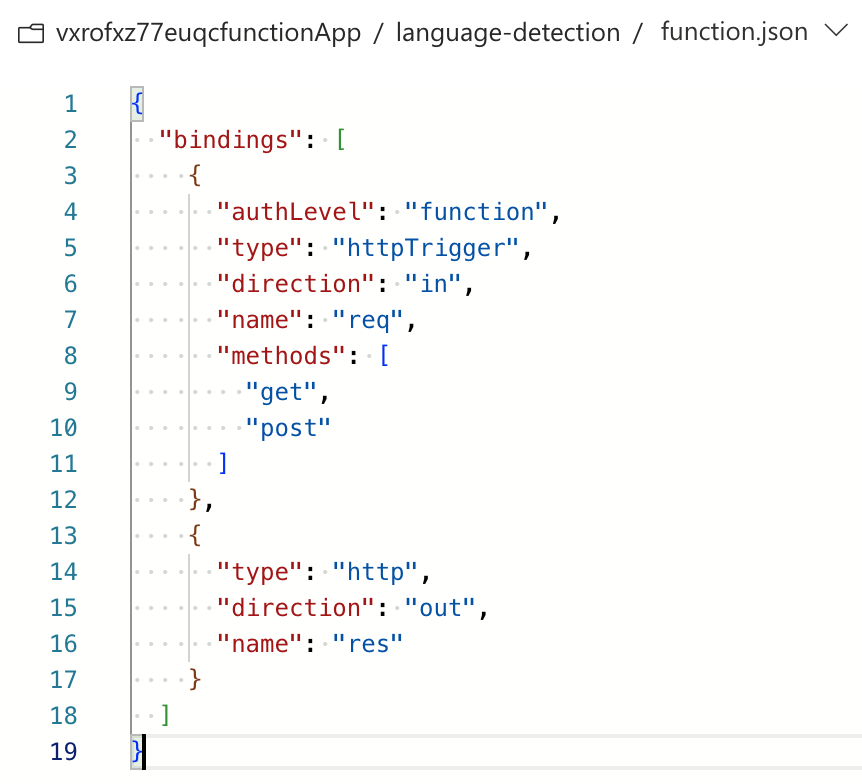Click closing brace on line 19

click(x=137, y=752)
